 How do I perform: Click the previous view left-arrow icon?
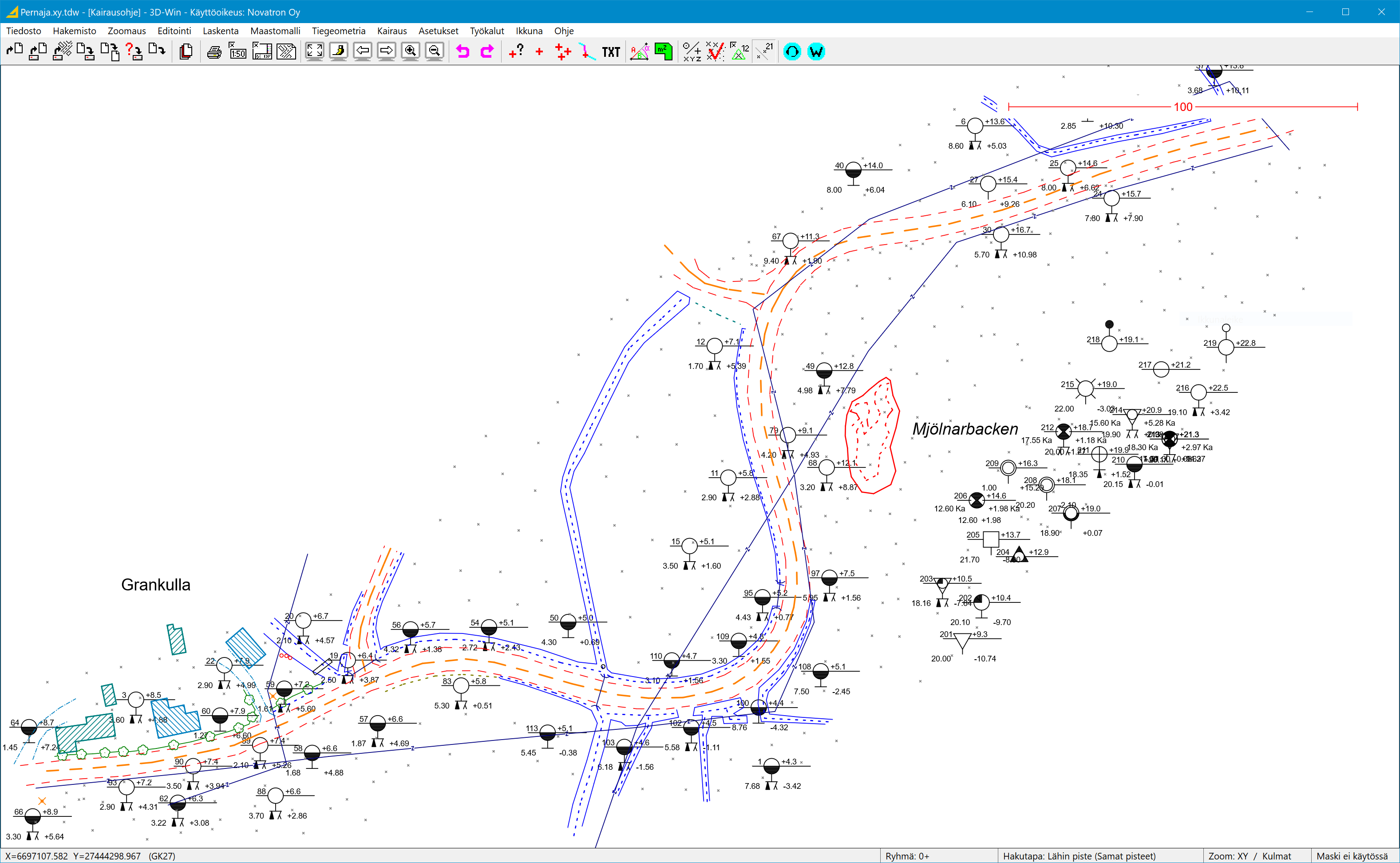pos(362,51)
